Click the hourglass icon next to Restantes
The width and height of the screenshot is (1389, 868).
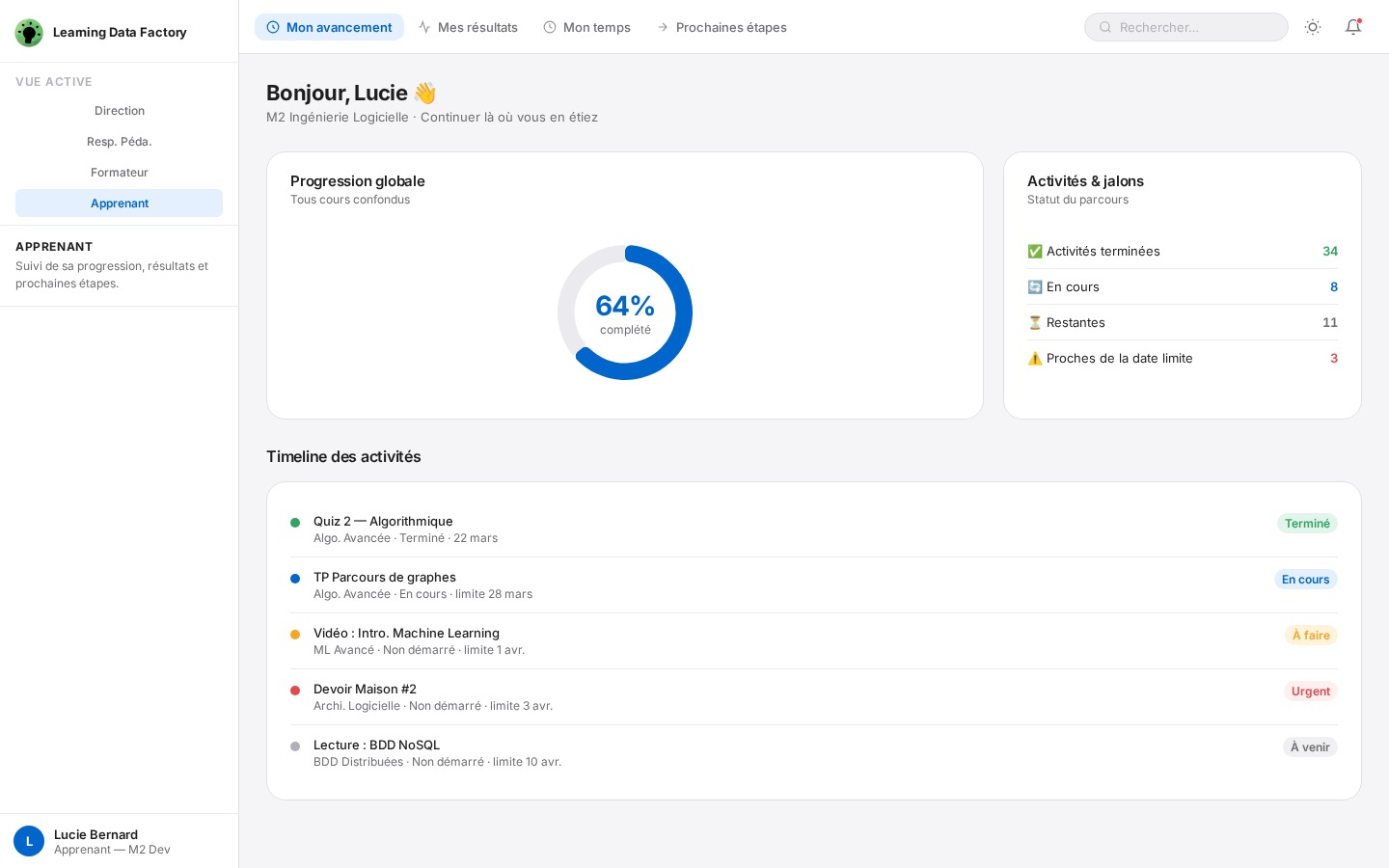pos(1035,323)
